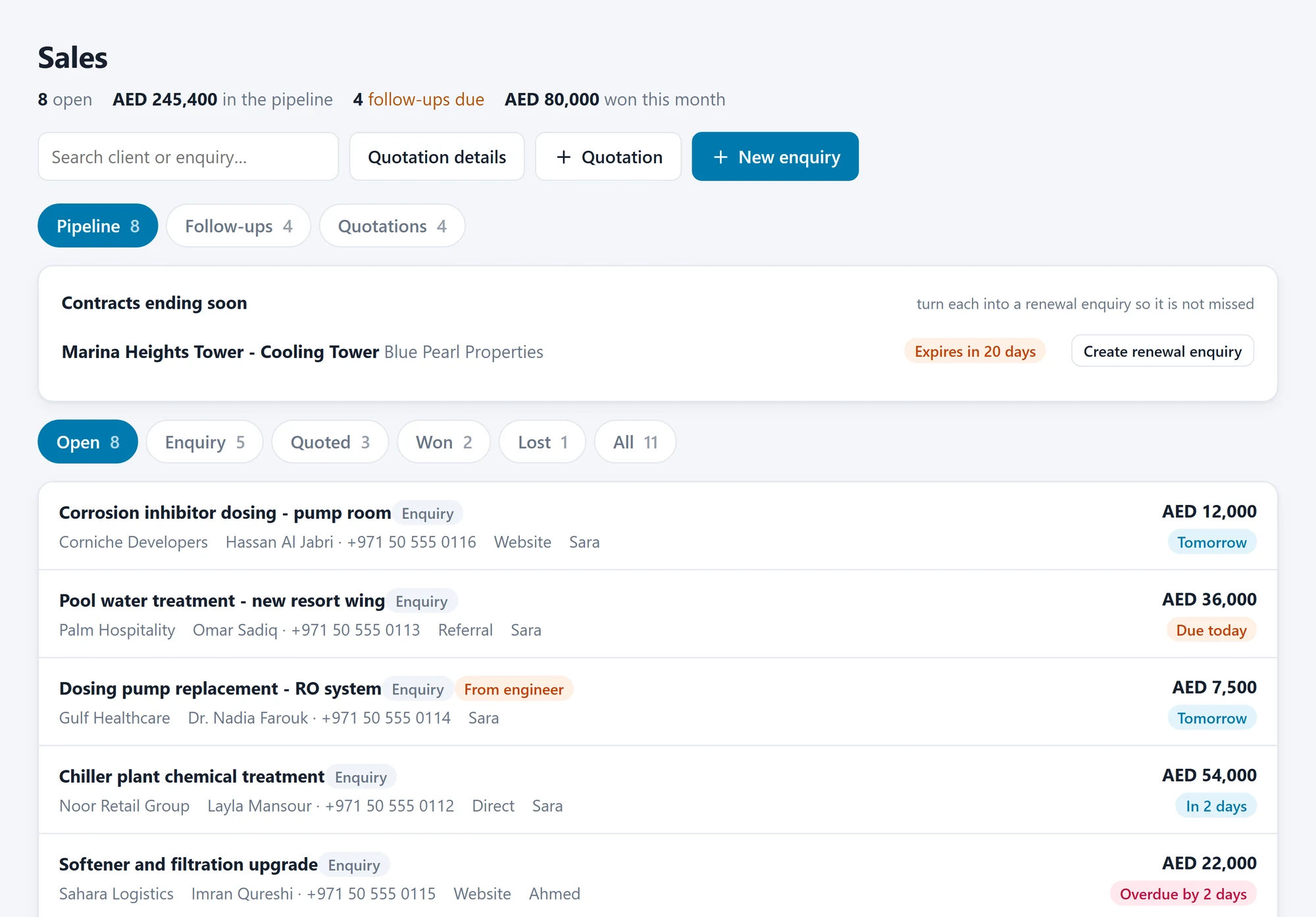Click Sahara Logistics client name
Viewport: 1316px width, 917px height.
116,894
